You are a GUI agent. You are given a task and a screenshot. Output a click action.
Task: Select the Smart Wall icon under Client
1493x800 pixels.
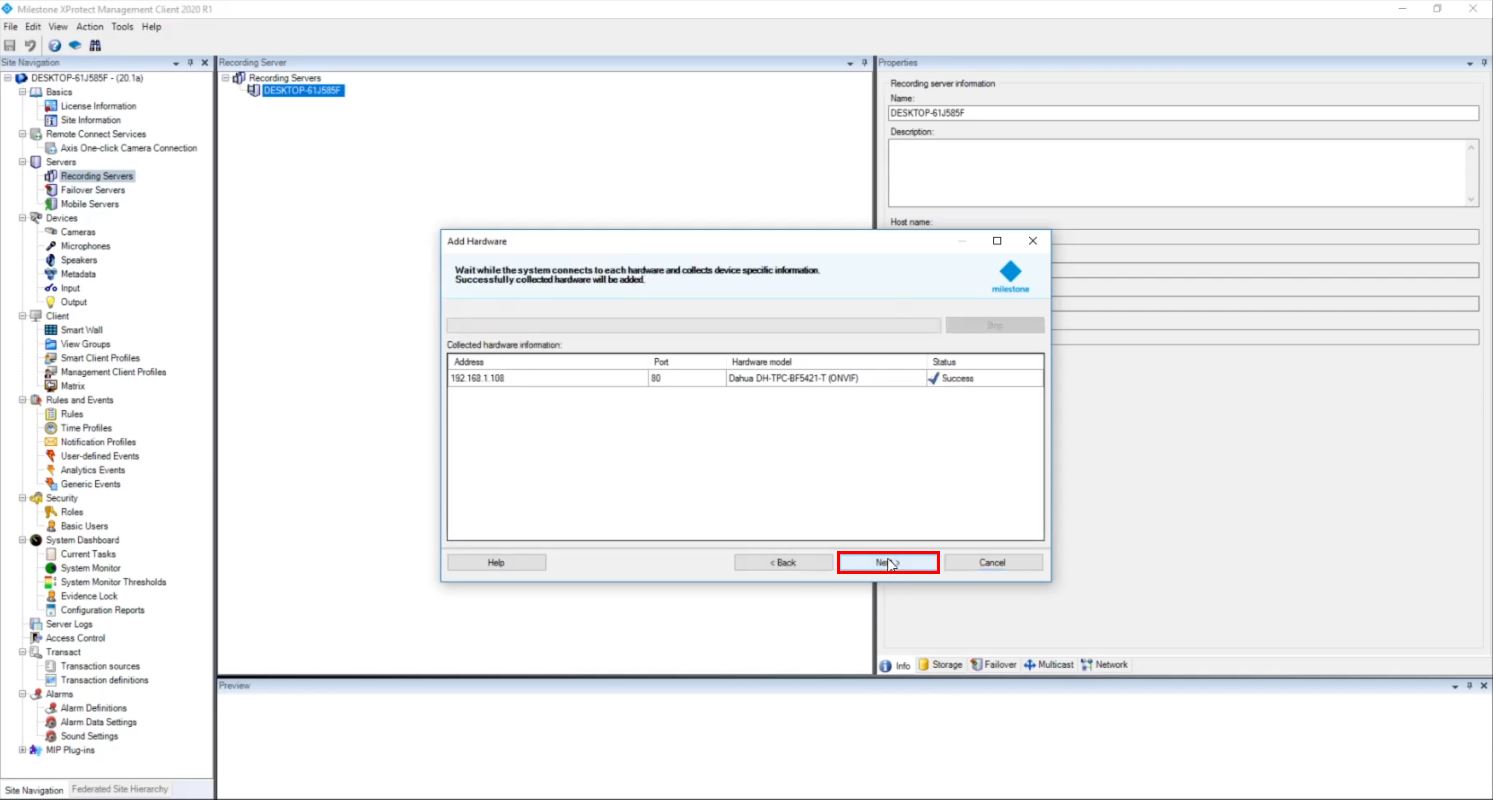pos(51,330)
